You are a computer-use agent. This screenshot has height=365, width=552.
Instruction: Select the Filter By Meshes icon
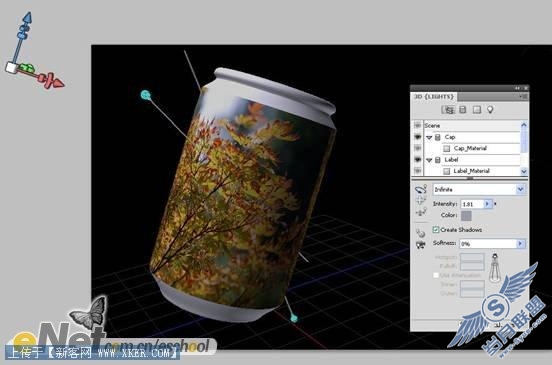(x=463, y=110)
